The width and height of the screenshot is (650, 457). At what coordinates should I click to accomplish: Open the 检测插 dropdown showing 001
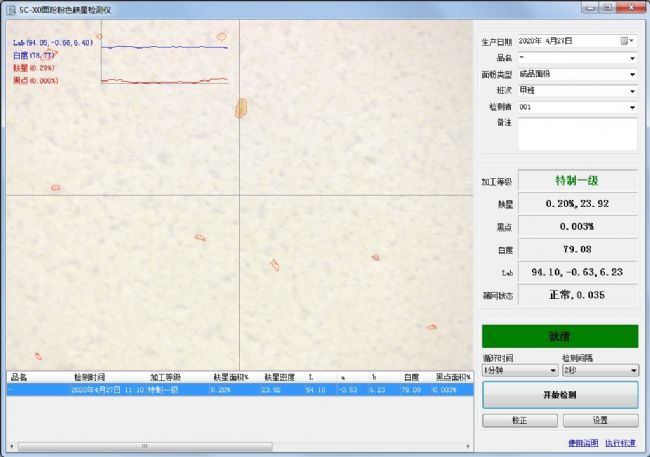(632, 107)
